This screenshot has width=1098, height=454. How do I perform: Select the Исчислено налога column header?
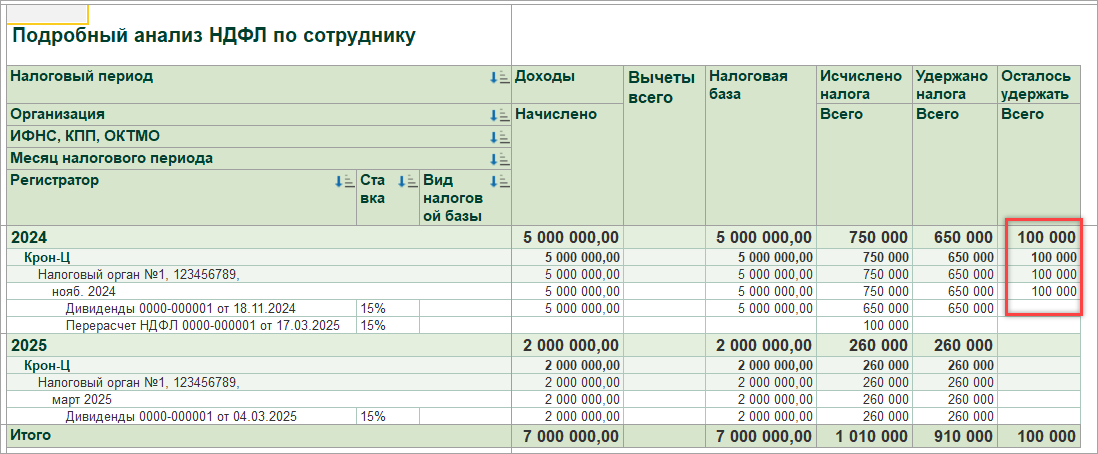pos(861,85)
